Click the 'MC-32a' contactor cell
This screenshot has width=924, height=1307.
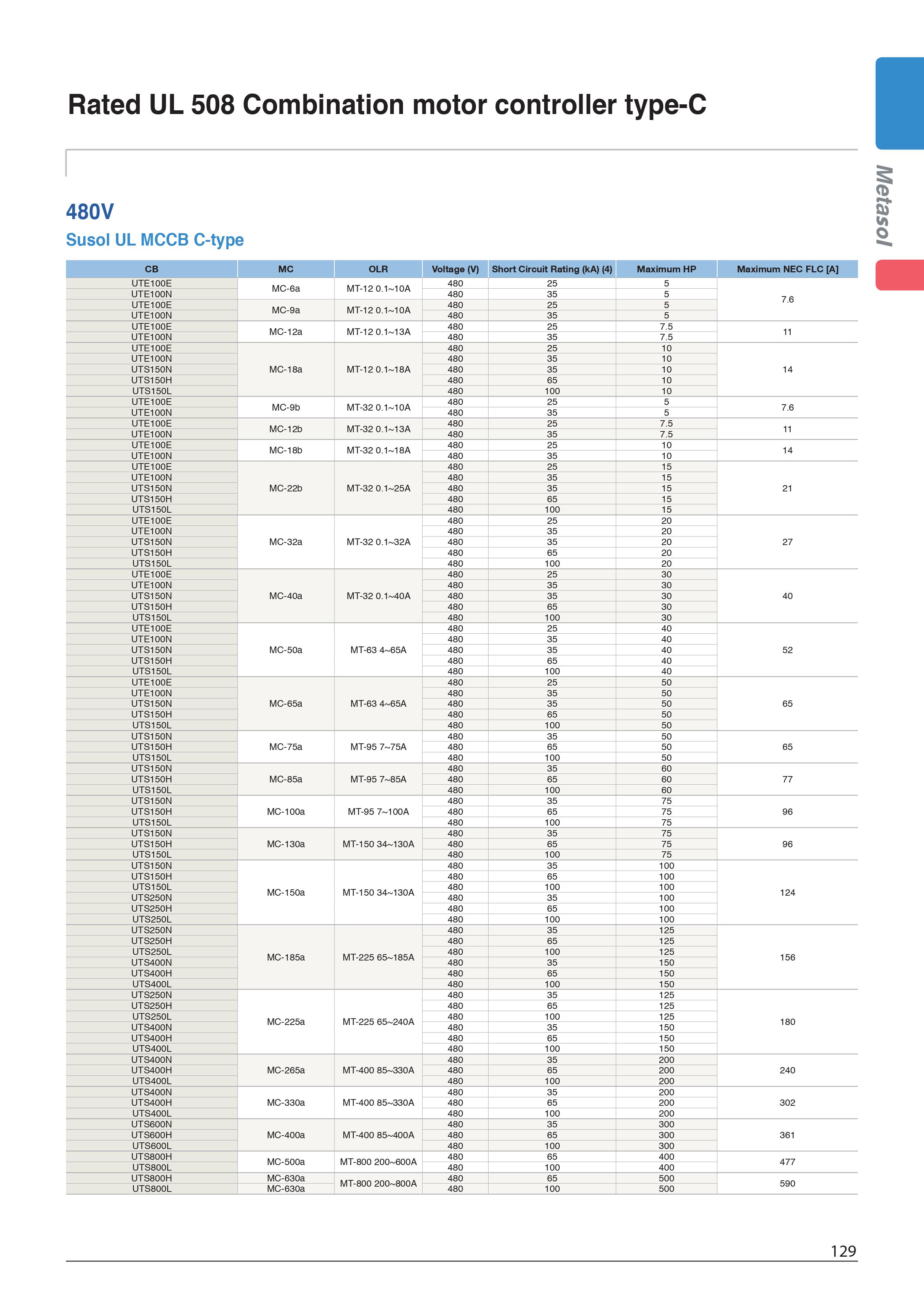(x=286, y=542)
